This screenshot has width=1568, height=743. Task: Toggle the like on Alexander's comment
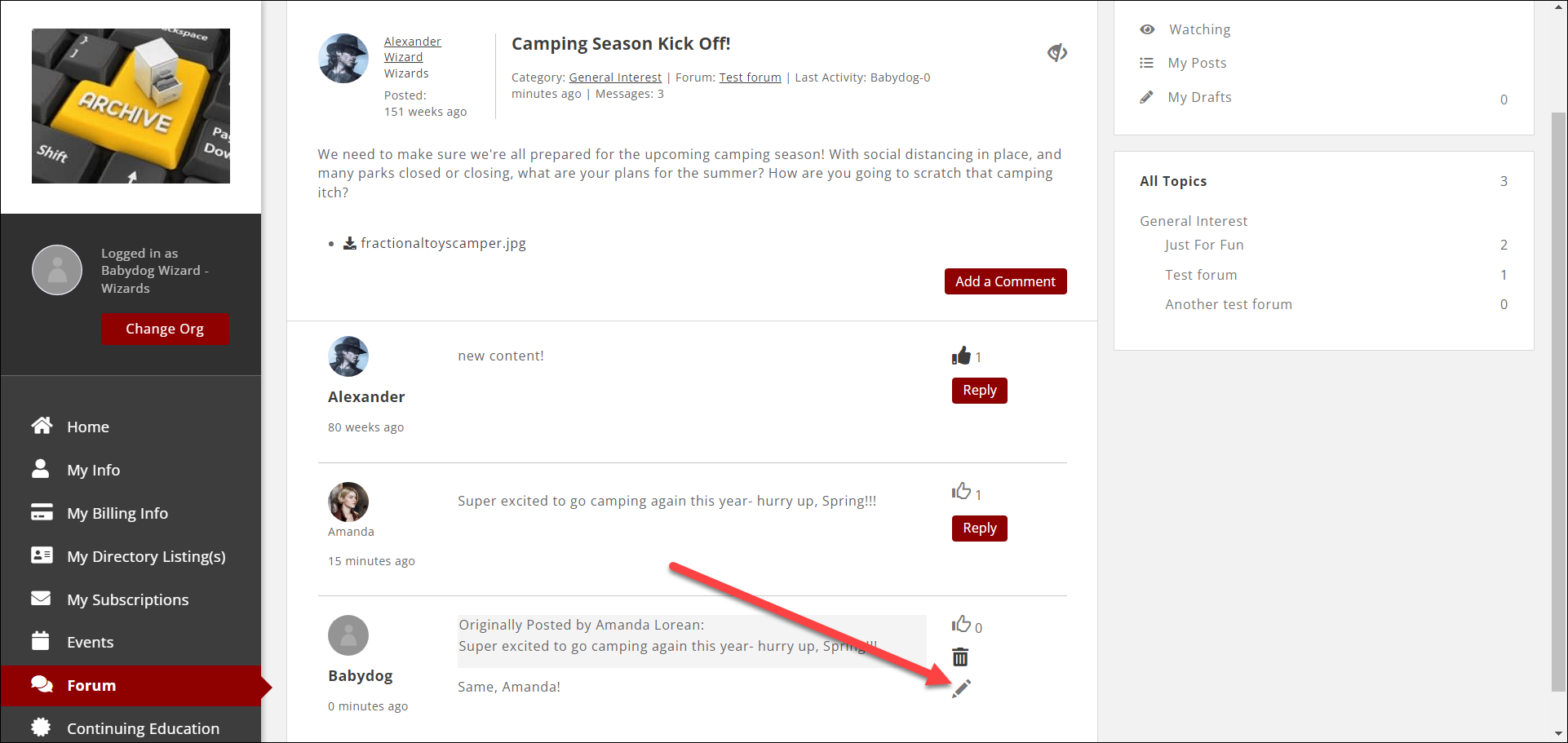tap(961, 356)
